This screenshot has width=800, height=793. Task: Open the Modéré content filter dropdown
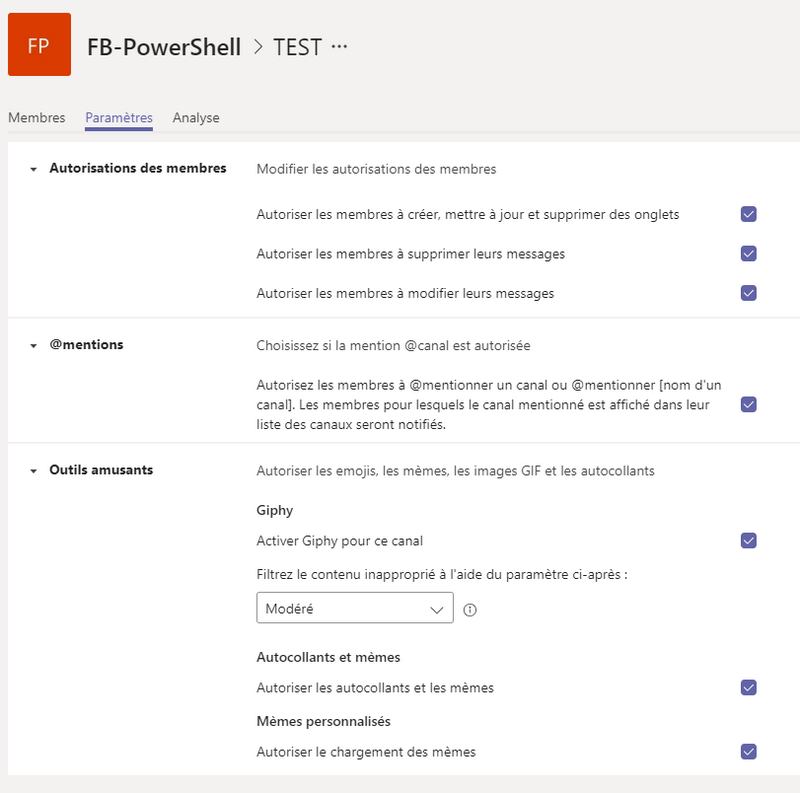tap(355, 608)
